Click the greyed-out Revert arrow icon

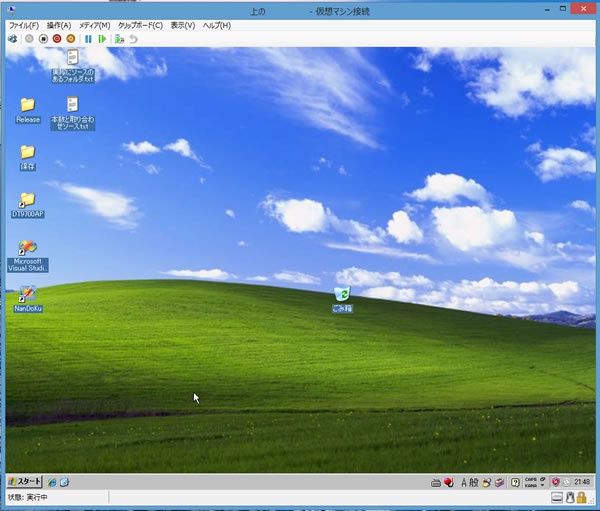coord(133,39)
